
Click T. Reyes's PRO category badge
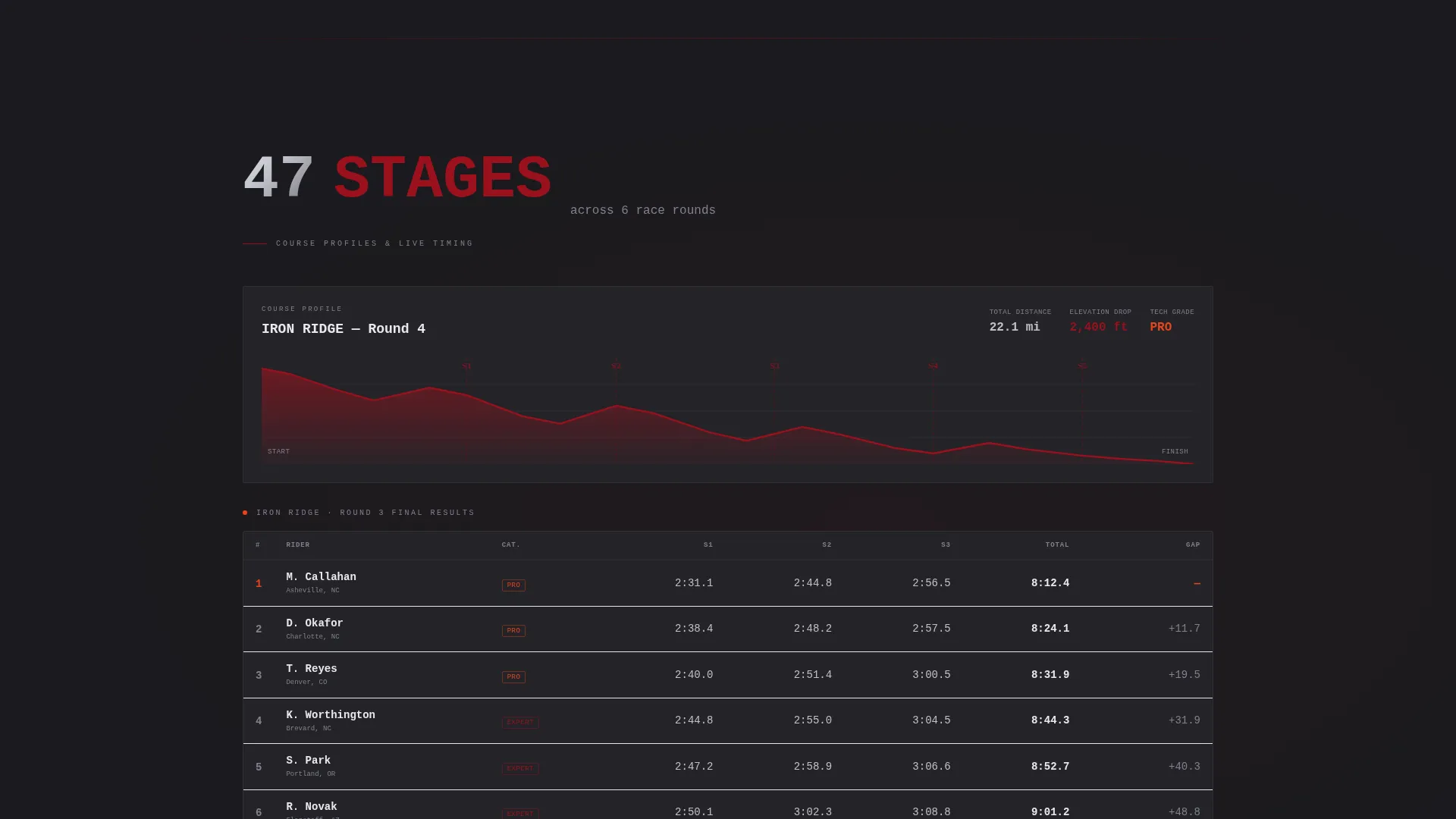coord(513,677)
